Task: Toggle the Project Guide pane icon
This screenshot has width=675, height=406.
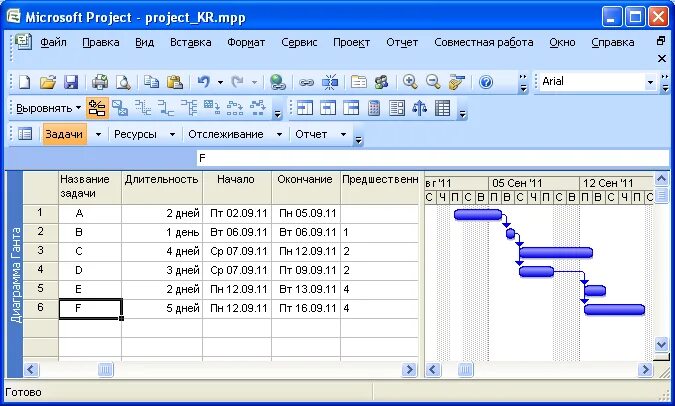Action: [x=25, y=134]
